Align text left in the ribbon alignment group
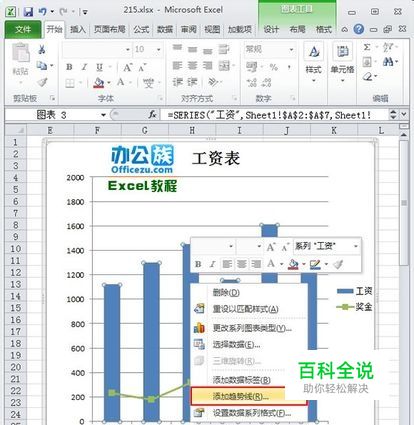This screenshot has width=414, height=425. (177, 66)
